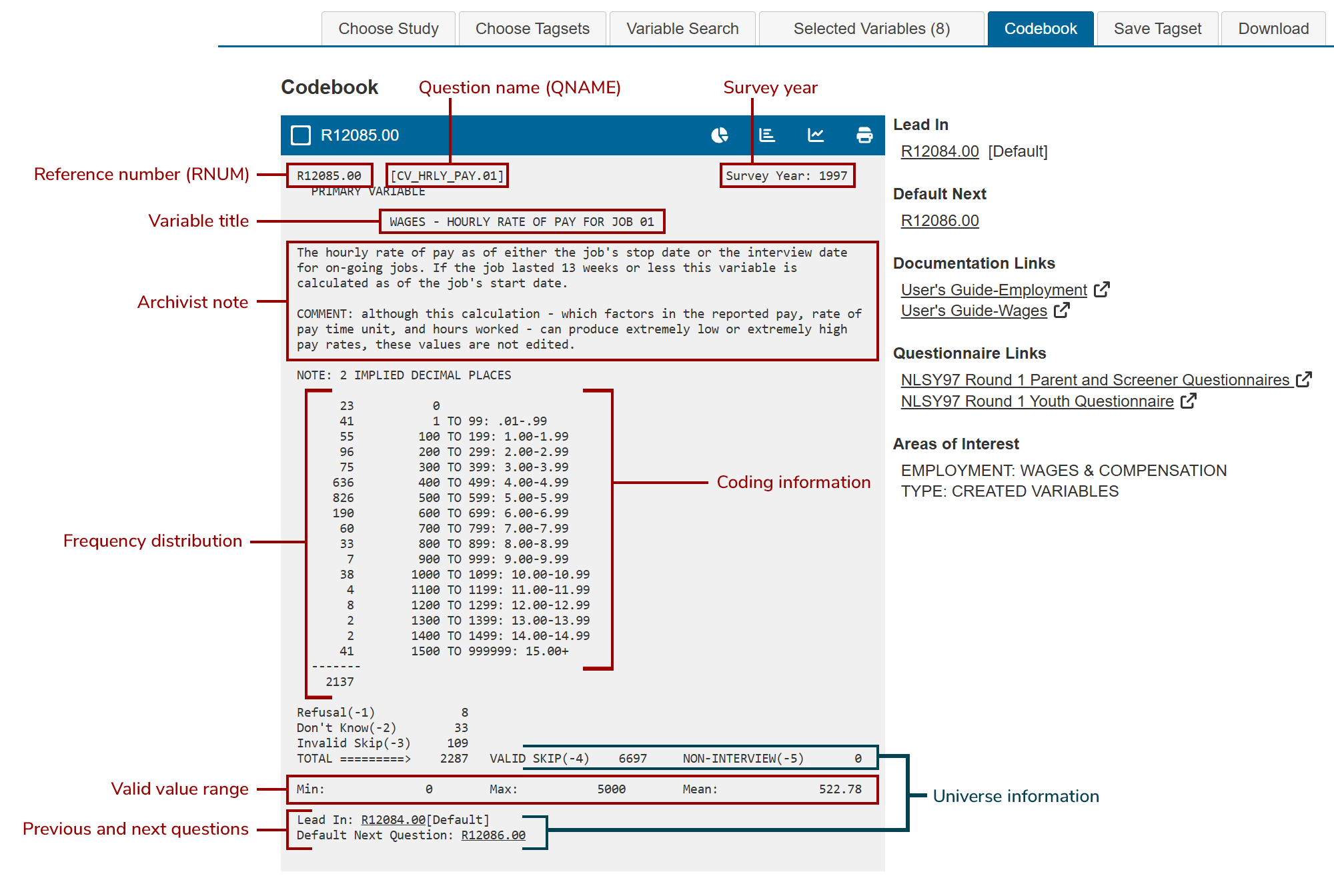
Task: Switch to Selected Variables (8) tab
Action: (x=871, y=29)
